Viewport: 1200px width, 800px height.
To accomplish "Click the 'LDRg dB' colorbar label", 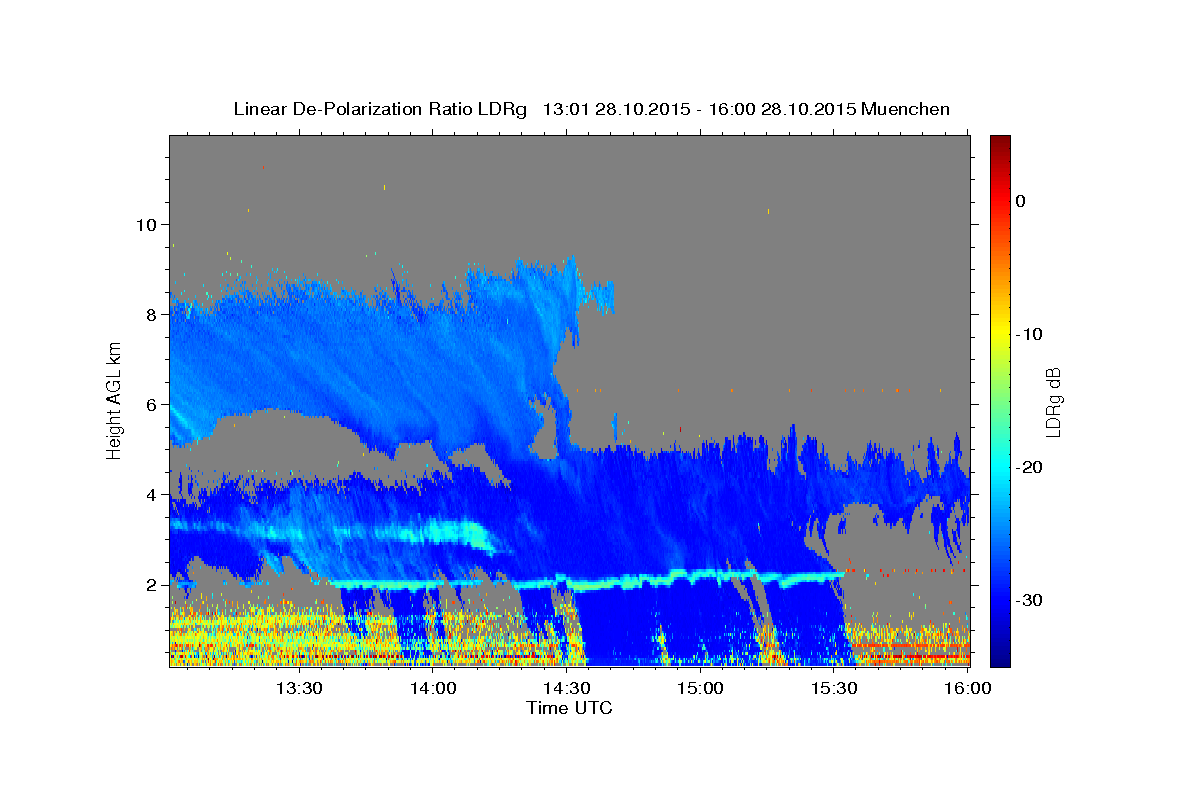I will pyautogui.click(x=1052, y=402).
